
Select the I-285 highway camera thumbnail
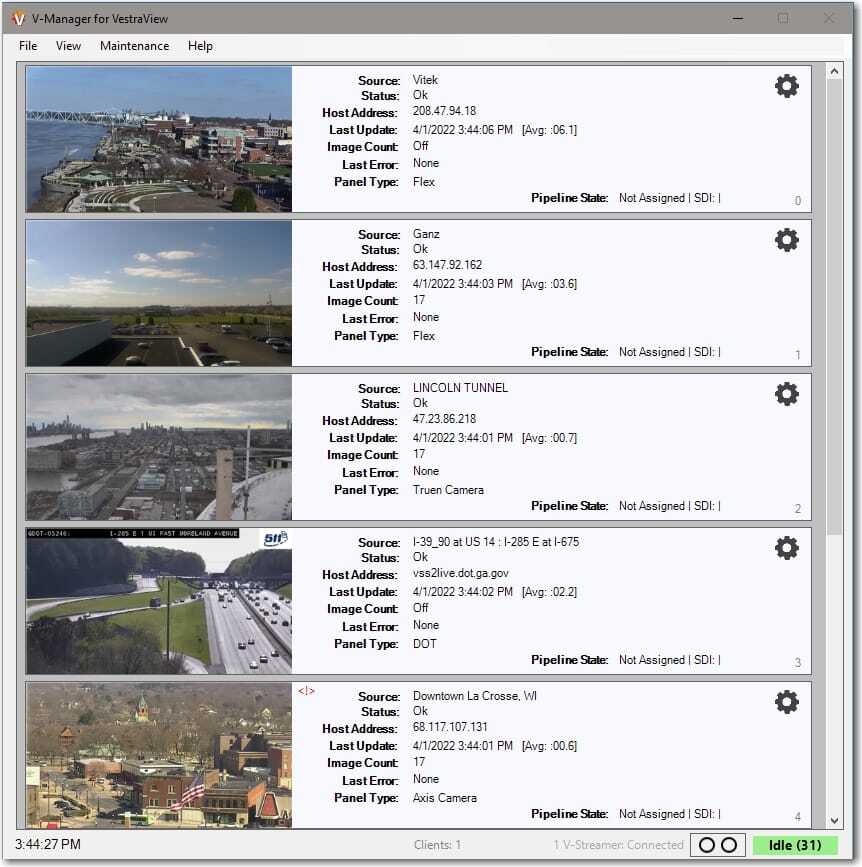pyautogui.click(x=159, y=601)
